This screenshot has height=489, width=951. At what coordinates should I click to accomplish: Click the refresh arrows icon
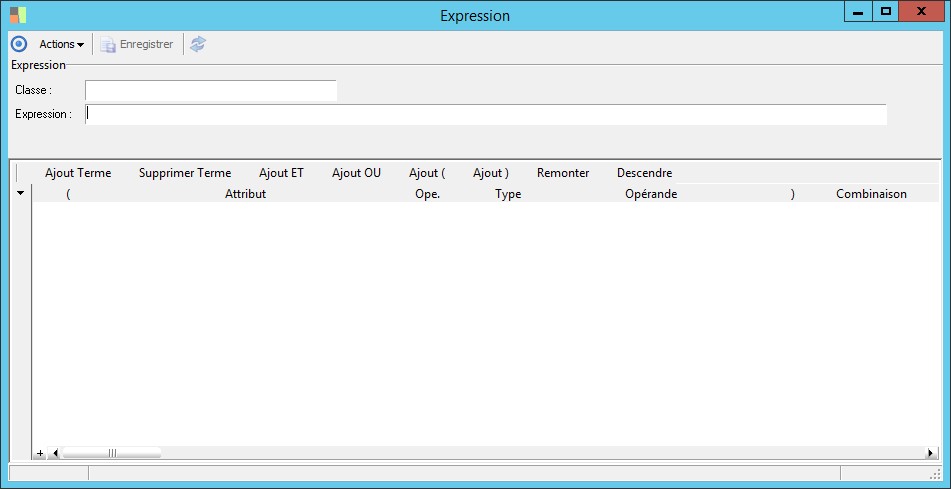tap(198, 44)
